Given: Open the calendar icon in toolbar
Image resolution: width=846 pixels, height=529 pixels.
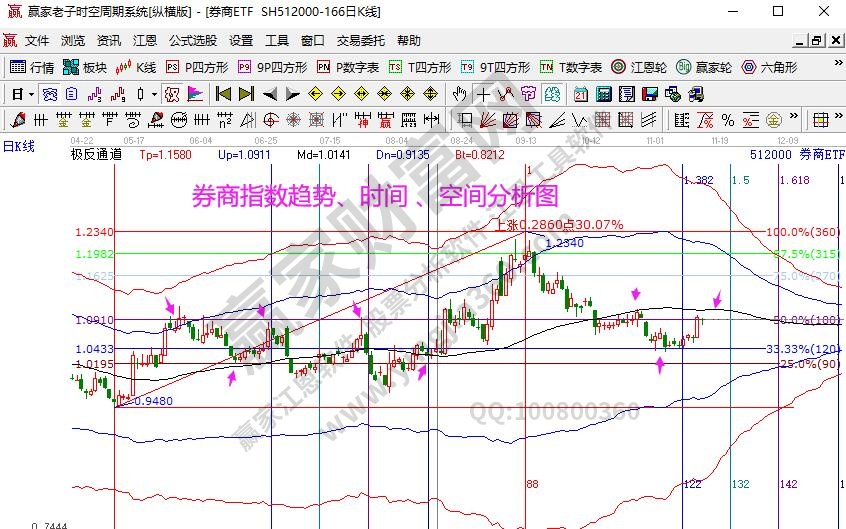Looking at the screenshot, I should (x=580, y=94).
